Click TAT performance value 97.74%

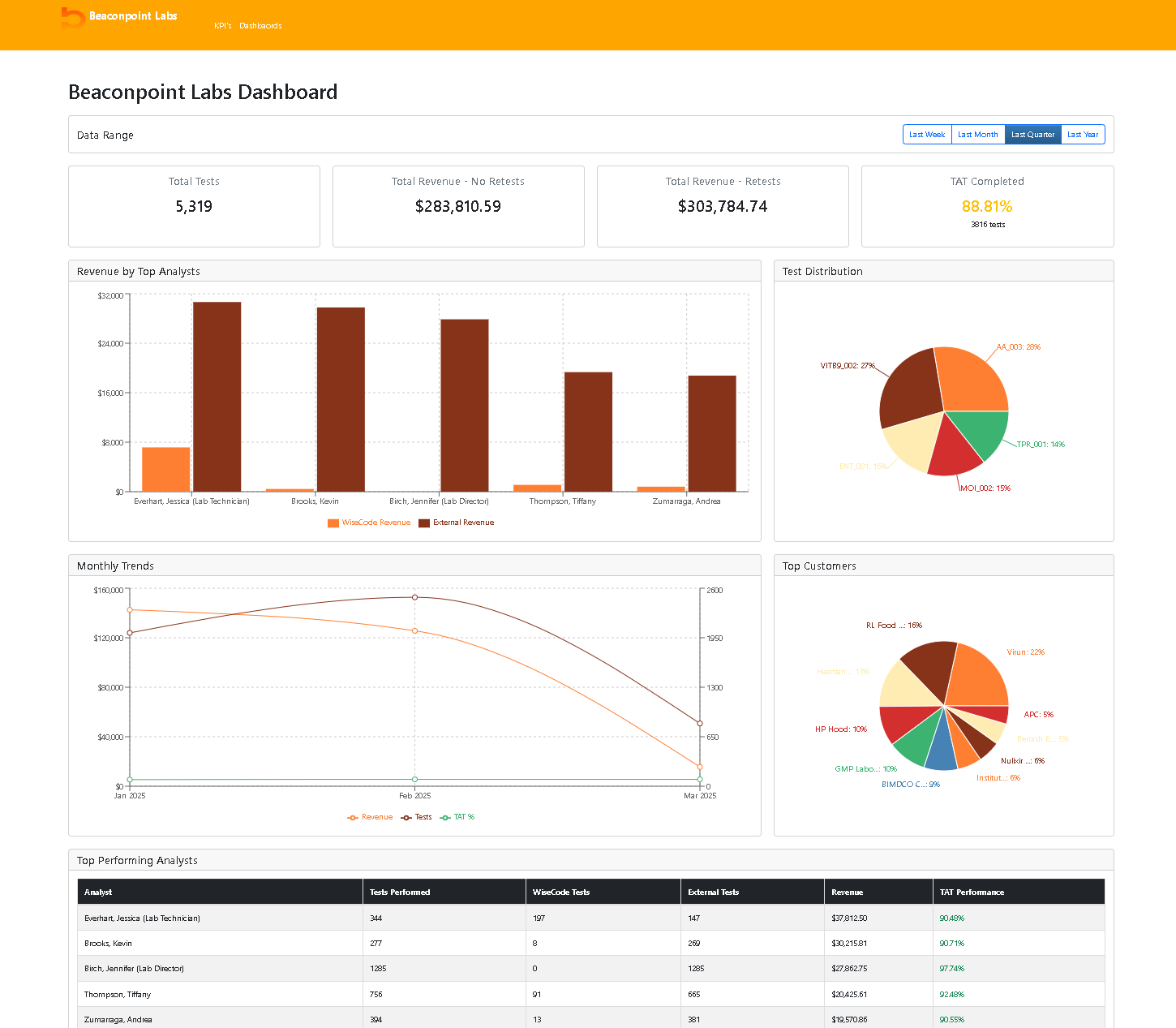952,969
